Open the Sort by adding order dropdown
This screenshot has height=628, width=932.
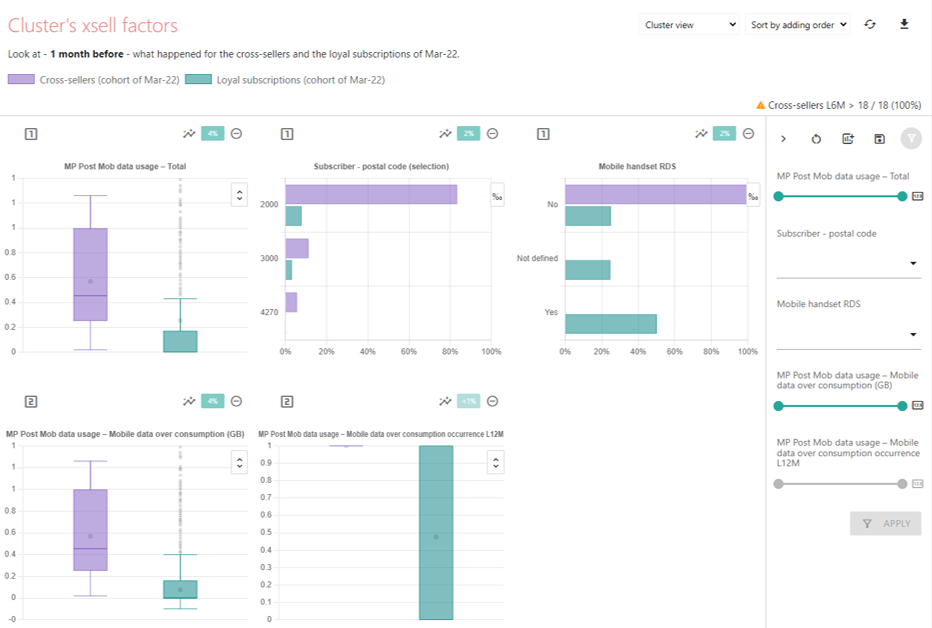797,25
